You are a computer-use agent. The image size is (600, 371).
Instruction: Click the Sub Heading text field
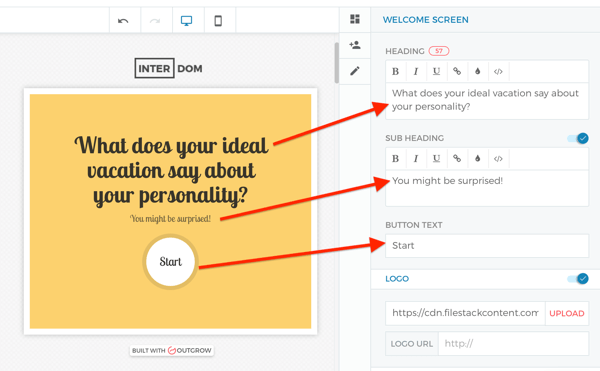point(487,188)
